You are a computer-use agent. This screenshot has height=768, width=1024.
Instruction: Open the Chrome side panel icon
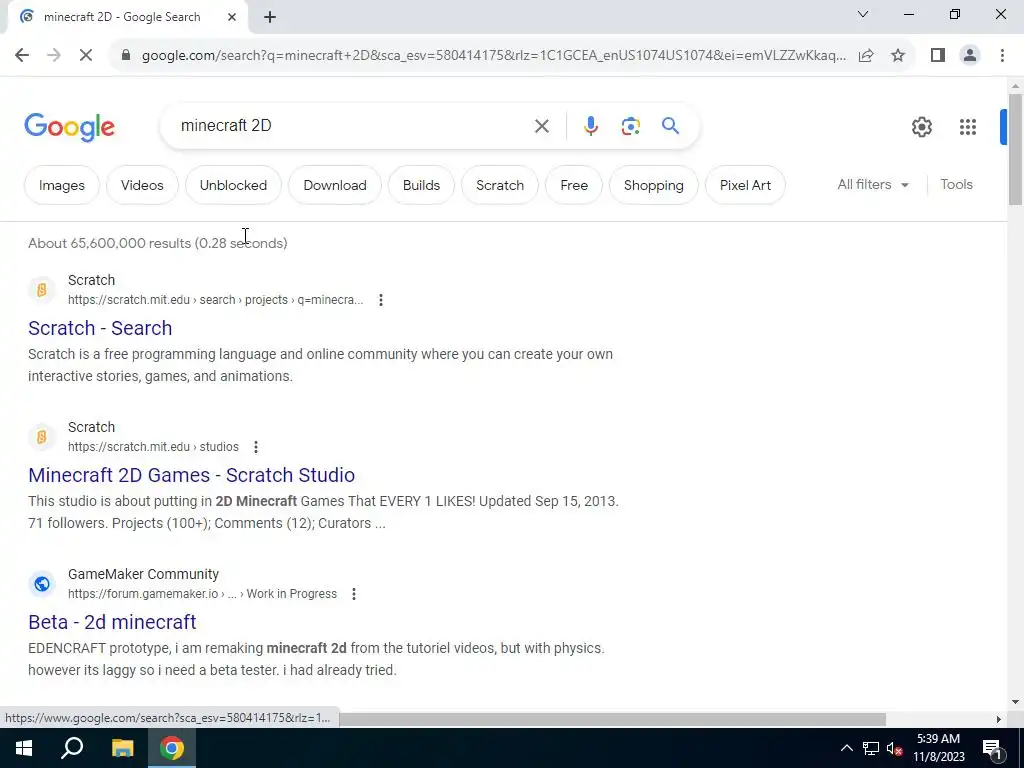[938, 56]
